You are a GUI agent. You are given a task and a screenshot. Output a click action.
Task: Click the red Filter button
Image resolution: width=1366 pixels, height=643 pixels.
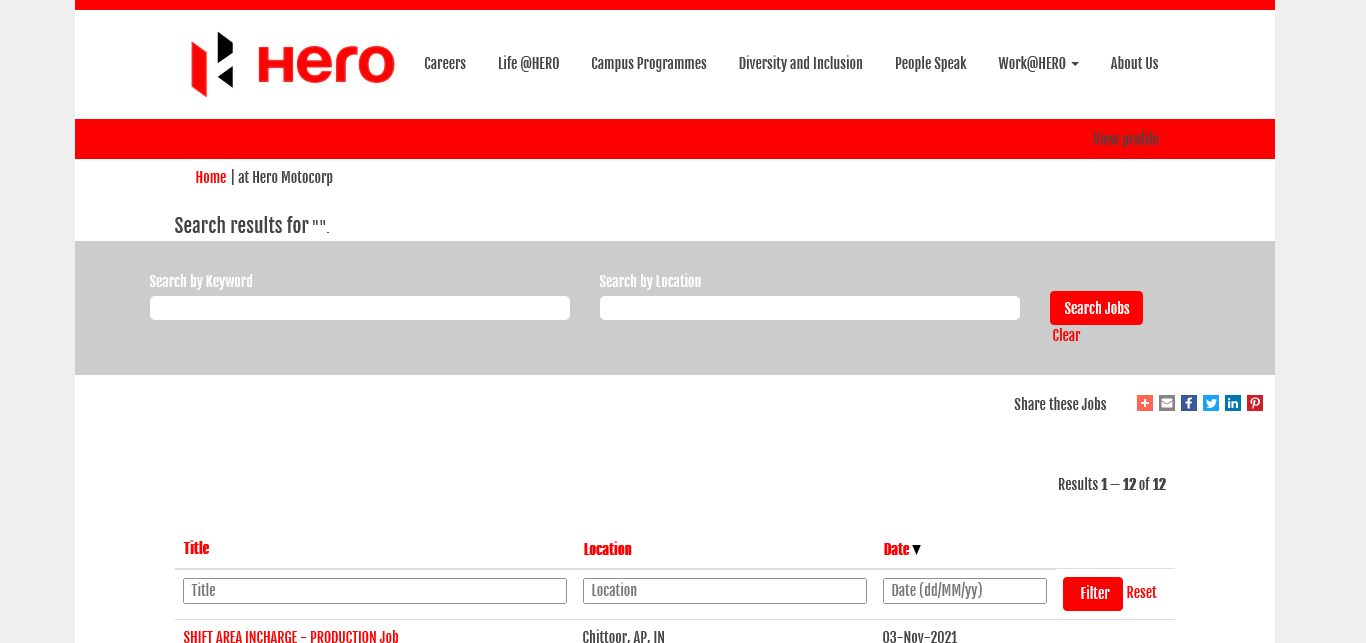point(1092,593)
